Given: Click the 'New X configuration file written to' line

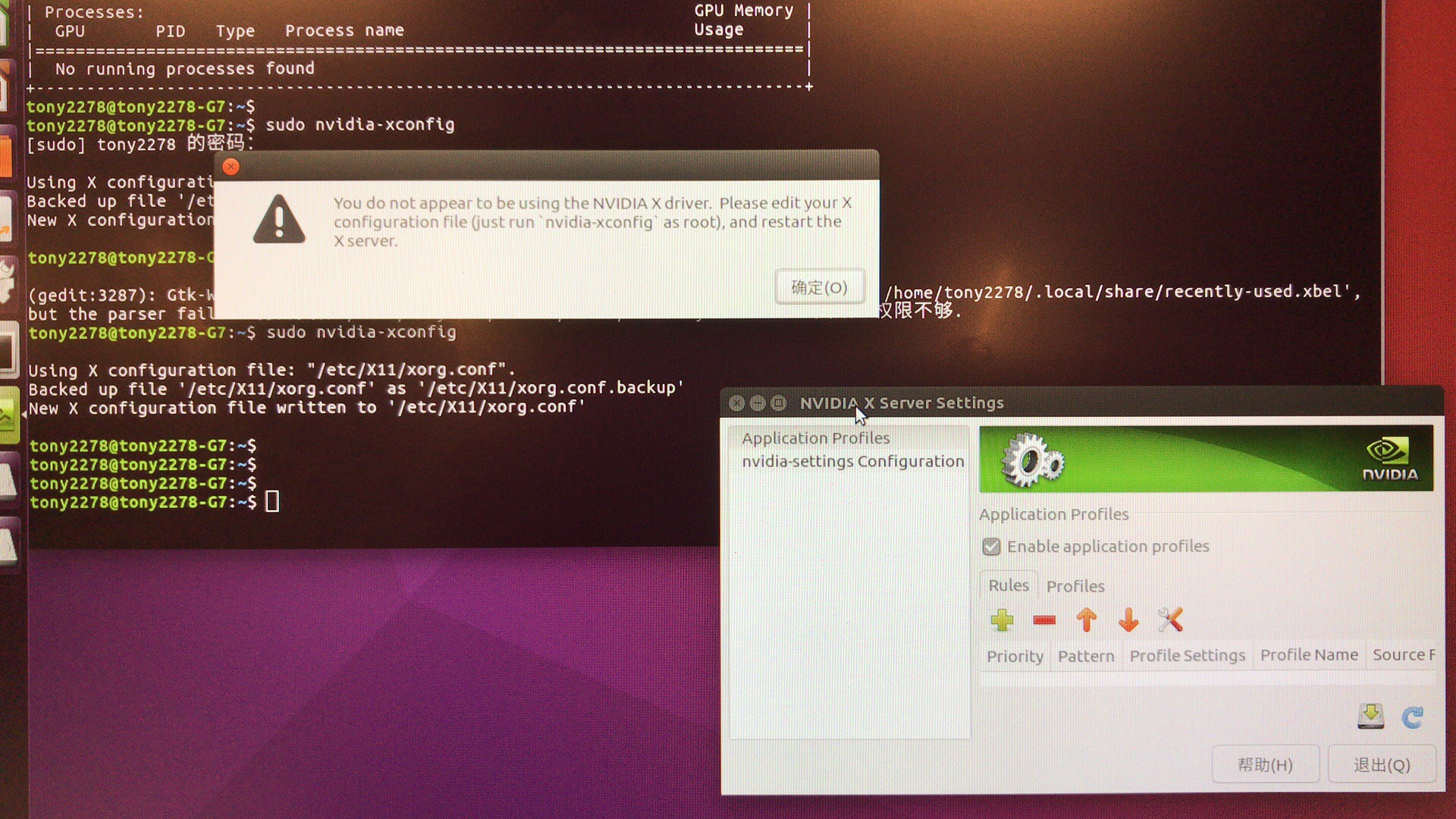Looking at the screenshot, I should 306,408.
